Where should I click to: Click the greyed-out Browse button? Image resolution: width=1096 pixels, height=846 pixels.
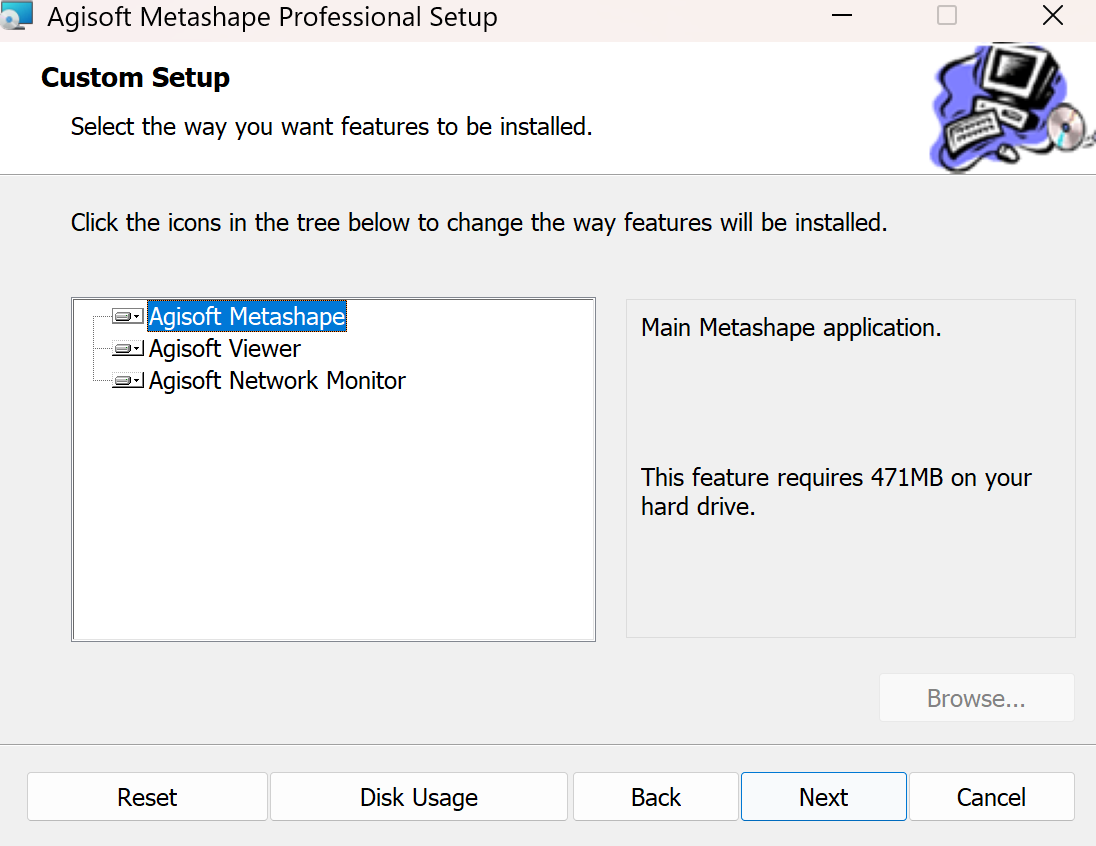[x=976, y=698]
